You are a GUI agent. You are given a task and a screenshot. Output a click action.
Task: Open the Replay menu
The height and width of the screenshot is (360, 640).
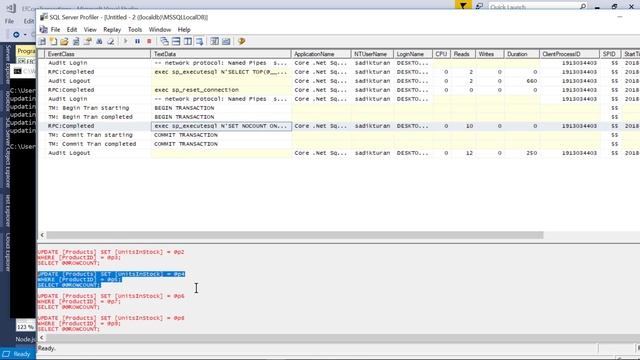(x=112, y=30)
